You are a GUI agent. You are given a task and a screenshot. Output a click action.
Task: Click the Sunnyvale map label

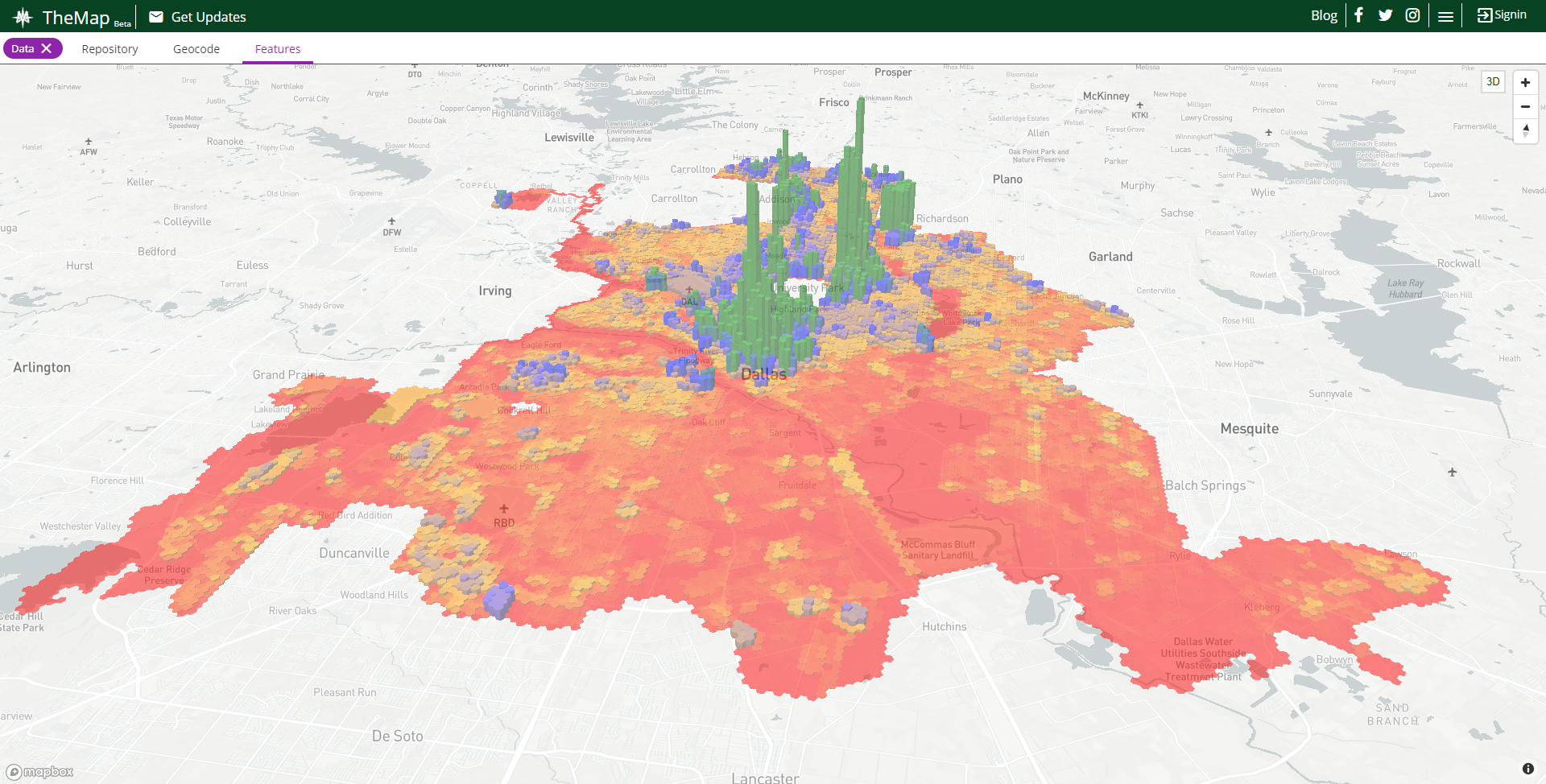(1330, 394)
